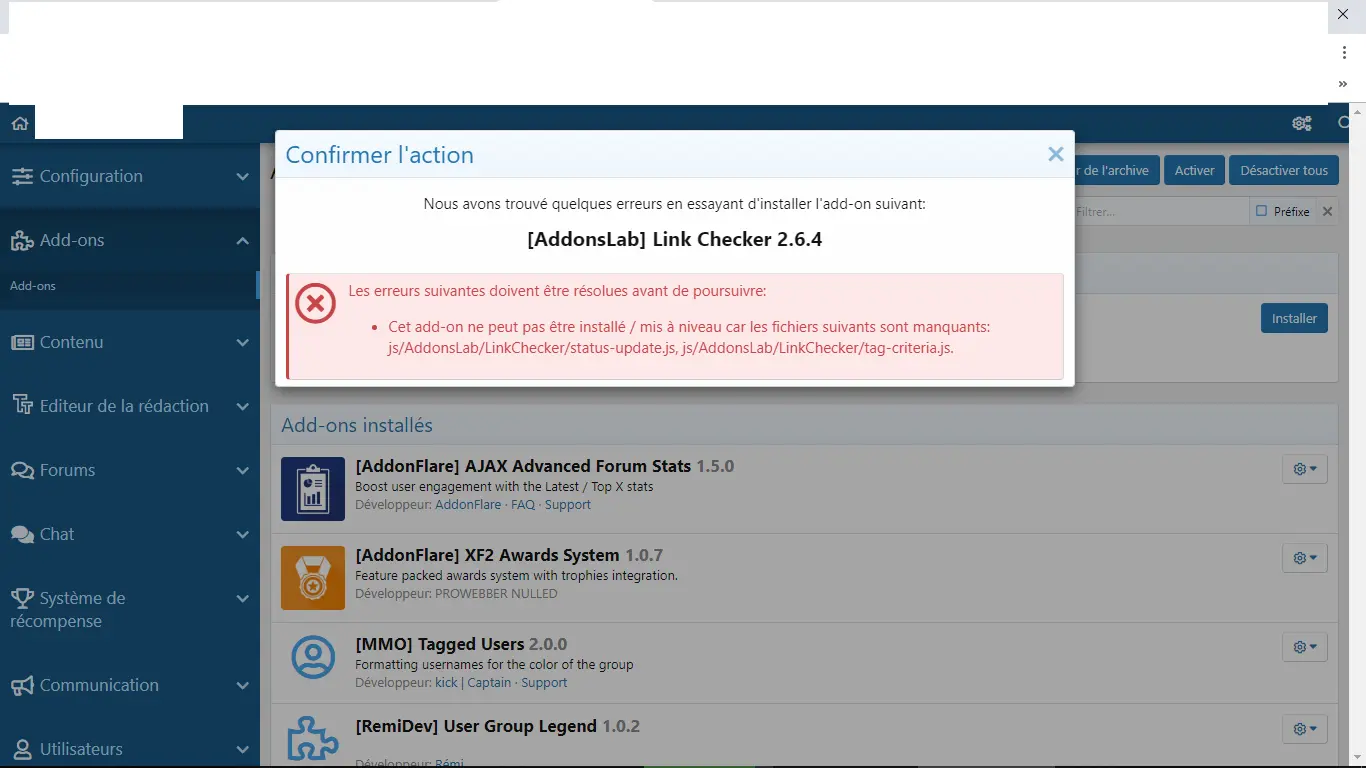
Task: Click the home icon in the top bar
Action: [x=19, y=123]
